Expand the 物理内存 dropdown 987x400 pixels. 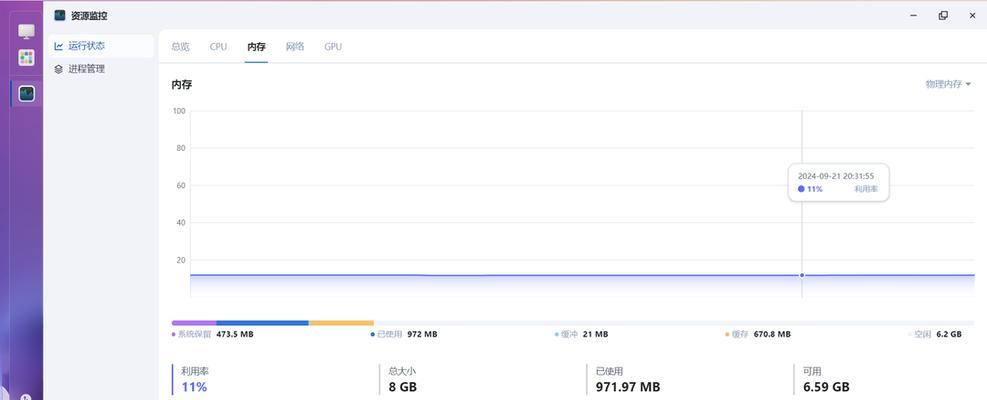(948, 84)
